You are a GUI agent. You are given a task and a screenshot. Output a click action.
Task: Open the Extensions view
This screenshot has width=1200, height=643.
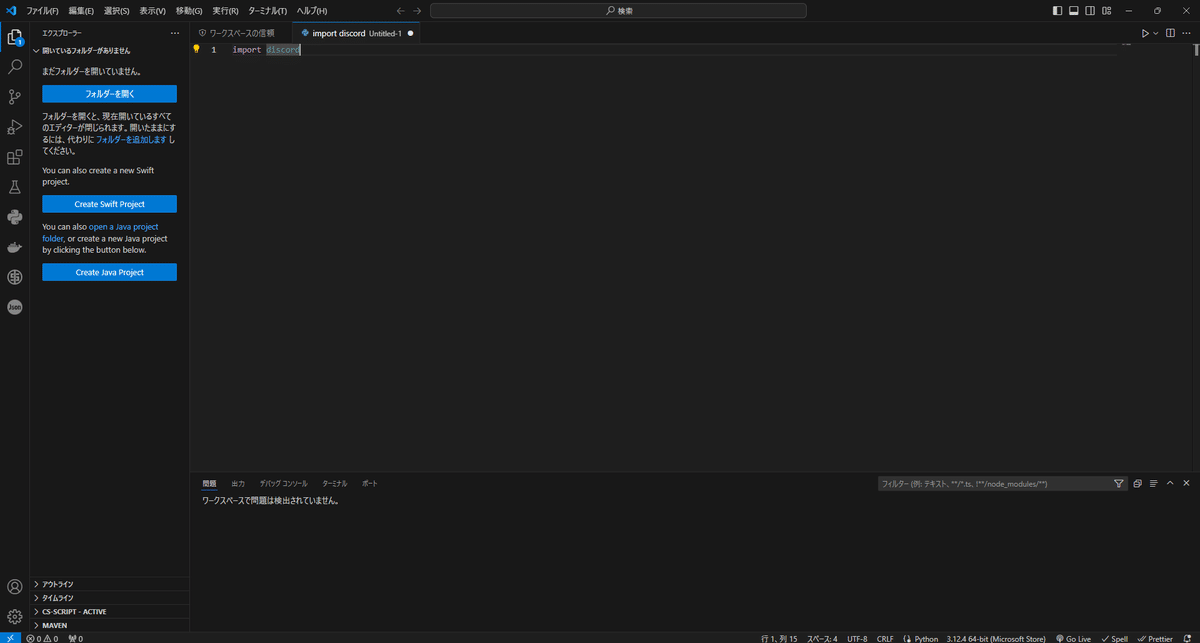[14, 156]
